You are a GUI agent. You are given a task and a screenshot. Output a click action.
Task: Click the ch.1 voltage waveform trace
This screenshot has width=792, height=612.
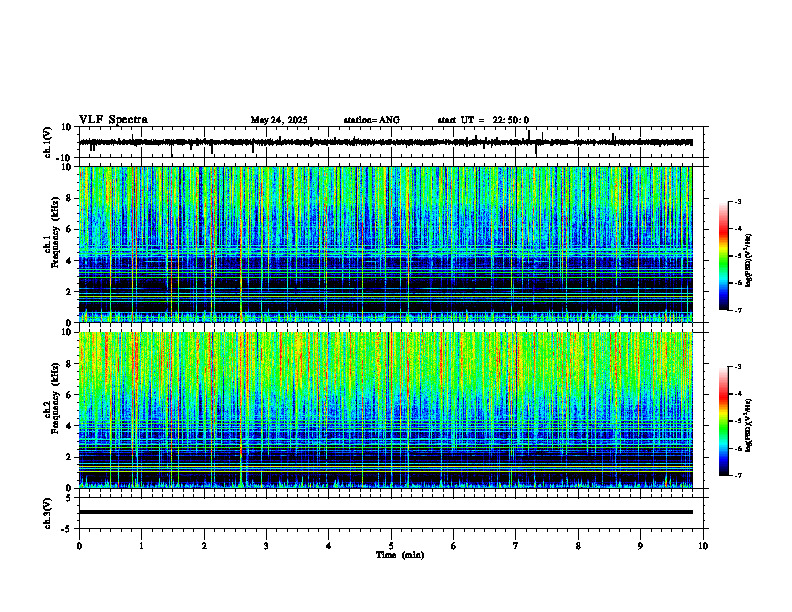[386, 142]
